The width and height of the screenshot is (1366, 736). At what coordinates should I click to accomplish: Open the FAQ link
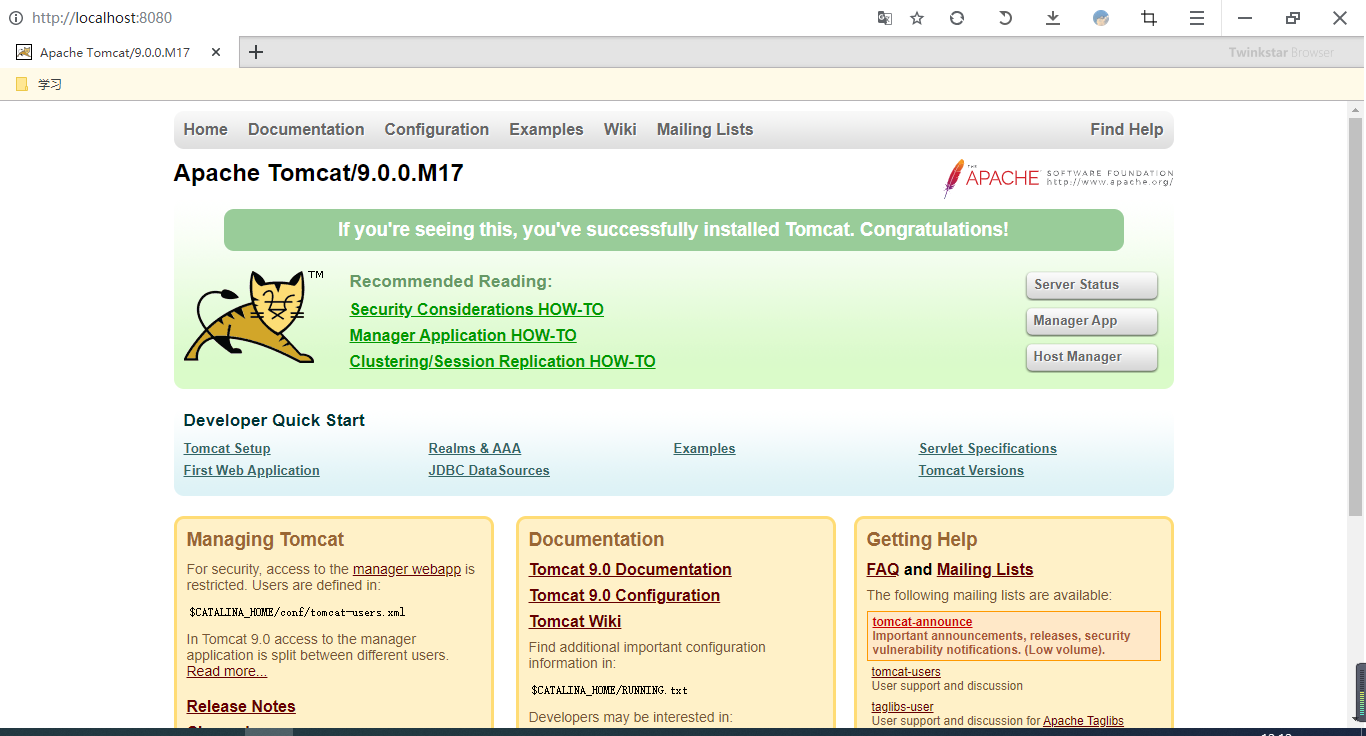click(x=883, y=569)
